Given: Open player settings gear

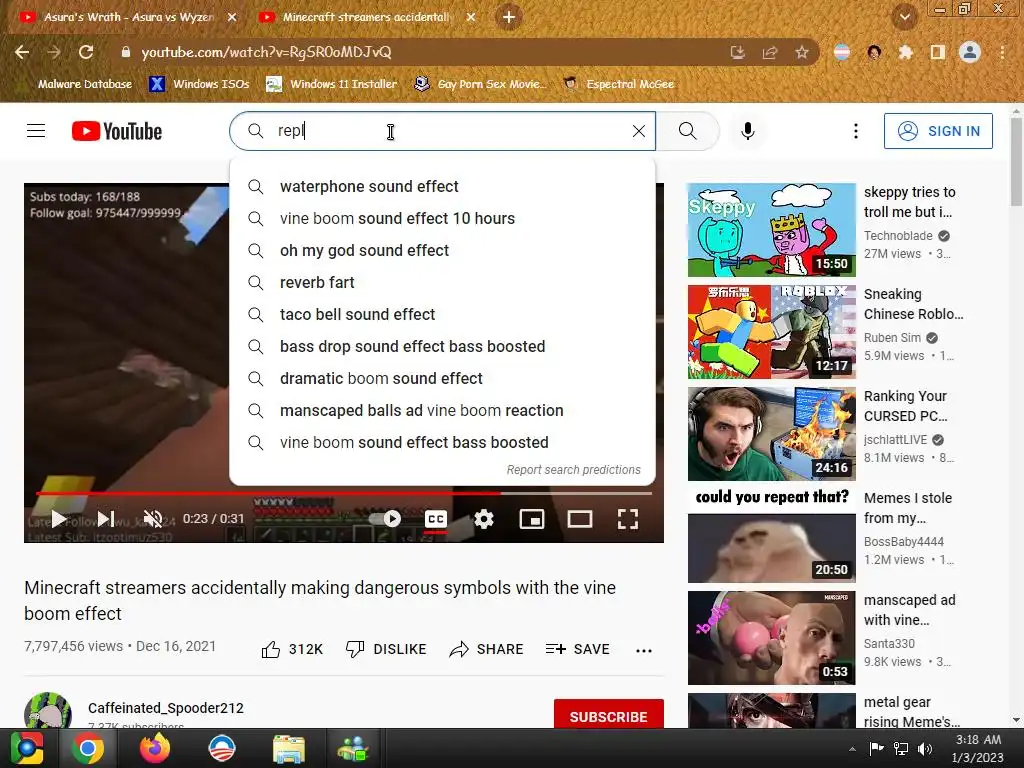Looking at the screenshot, I should pos(484,519).
